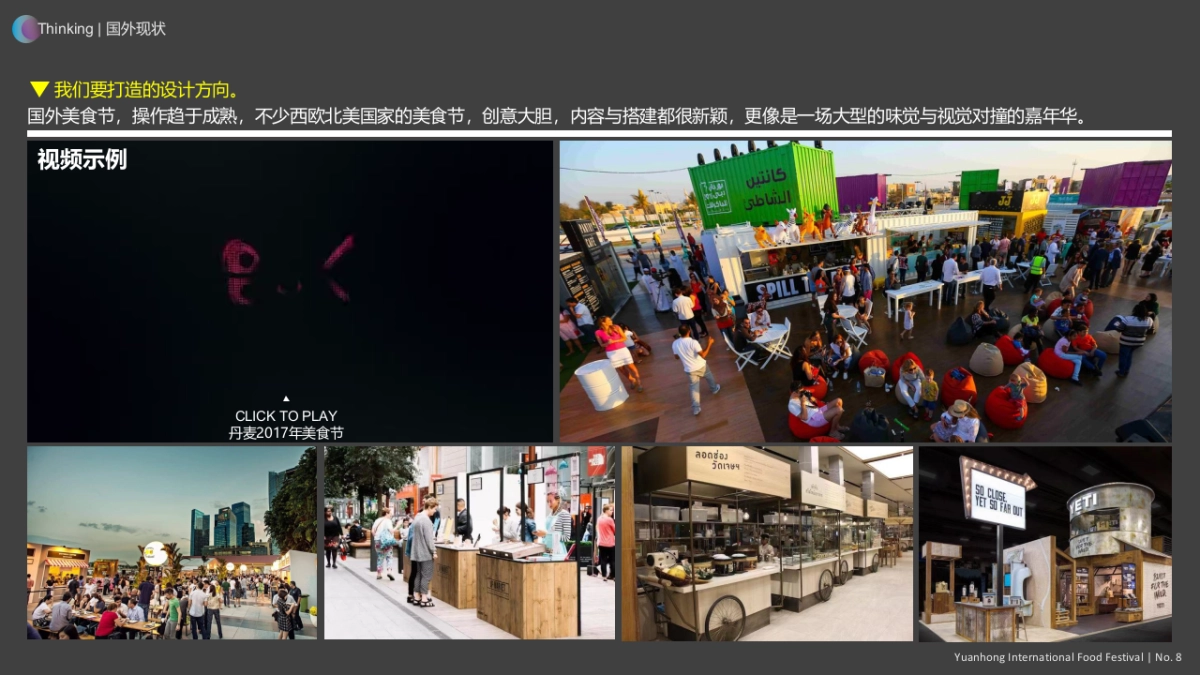Select the 视频示例 label on the video

click(x=82, y=160)
